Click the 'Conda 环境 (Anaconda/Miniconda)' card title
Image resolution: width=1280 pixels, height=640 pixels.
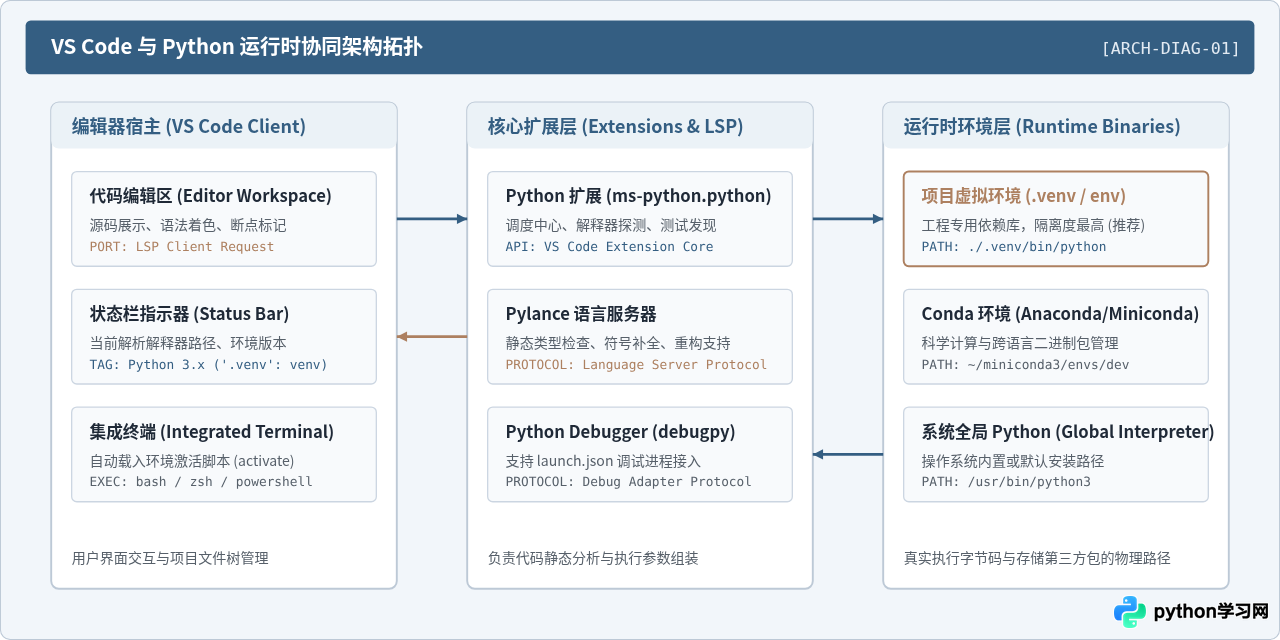tap(1060, 314)
